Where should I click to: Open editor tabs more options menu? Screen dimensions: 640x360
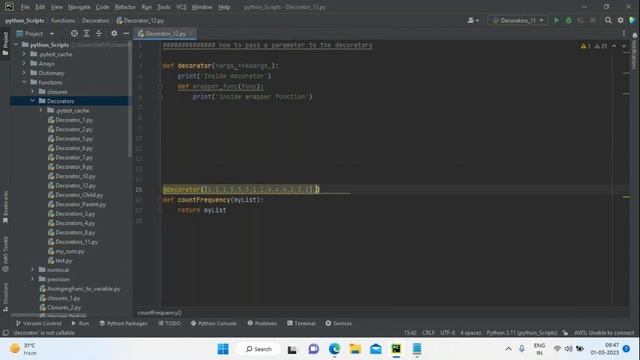(x=624, y=33)
